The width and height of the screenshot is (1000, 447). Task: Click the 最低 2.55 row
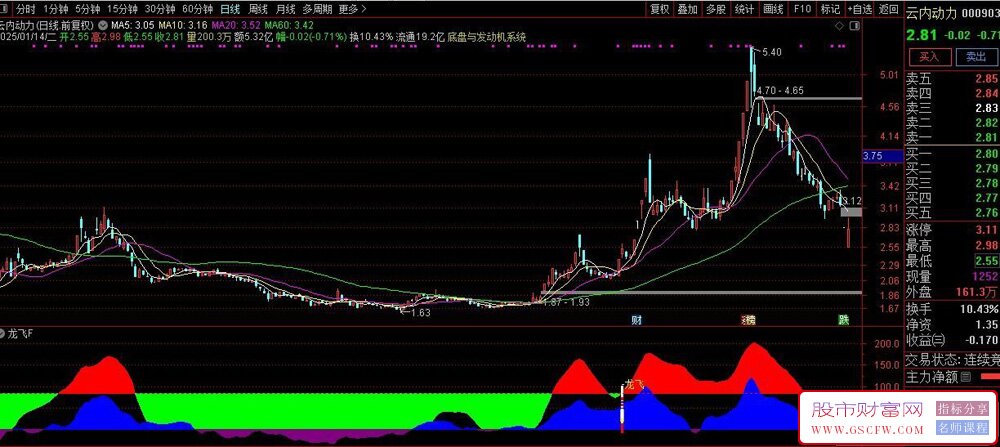[953, 261]
